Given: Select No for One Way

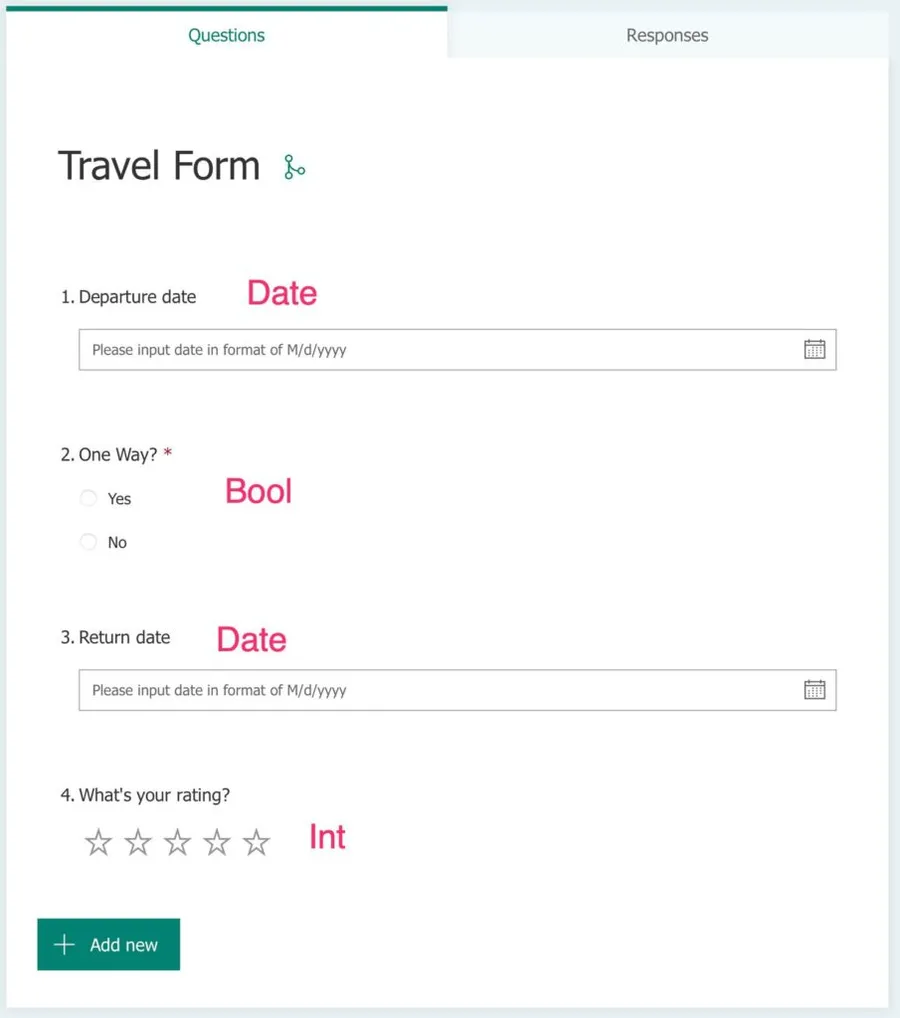Looking at the screenshot, I should (89, 542).
